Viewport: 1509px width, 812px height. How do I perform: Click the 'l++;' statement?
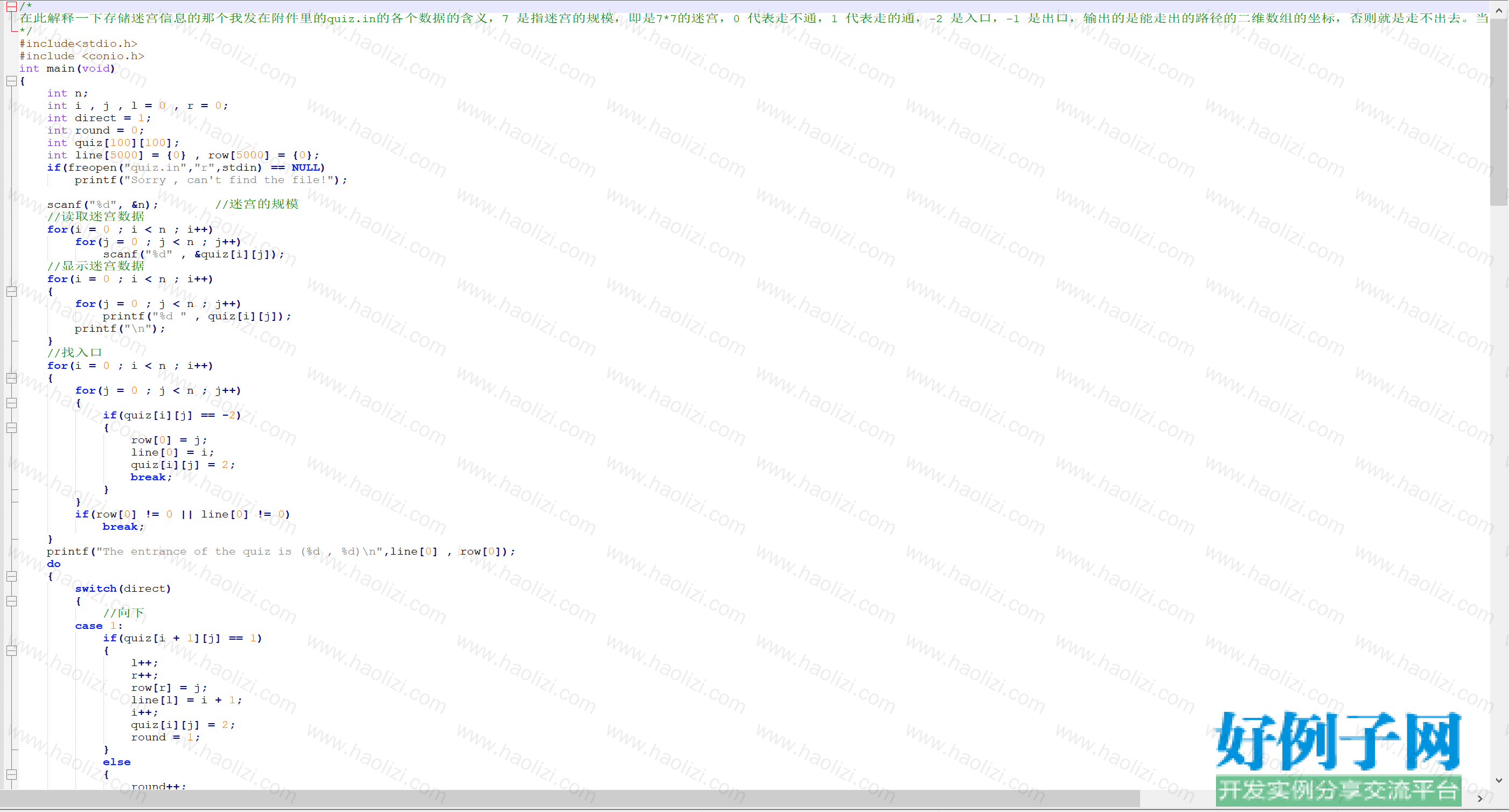click(x=144, y=663)
